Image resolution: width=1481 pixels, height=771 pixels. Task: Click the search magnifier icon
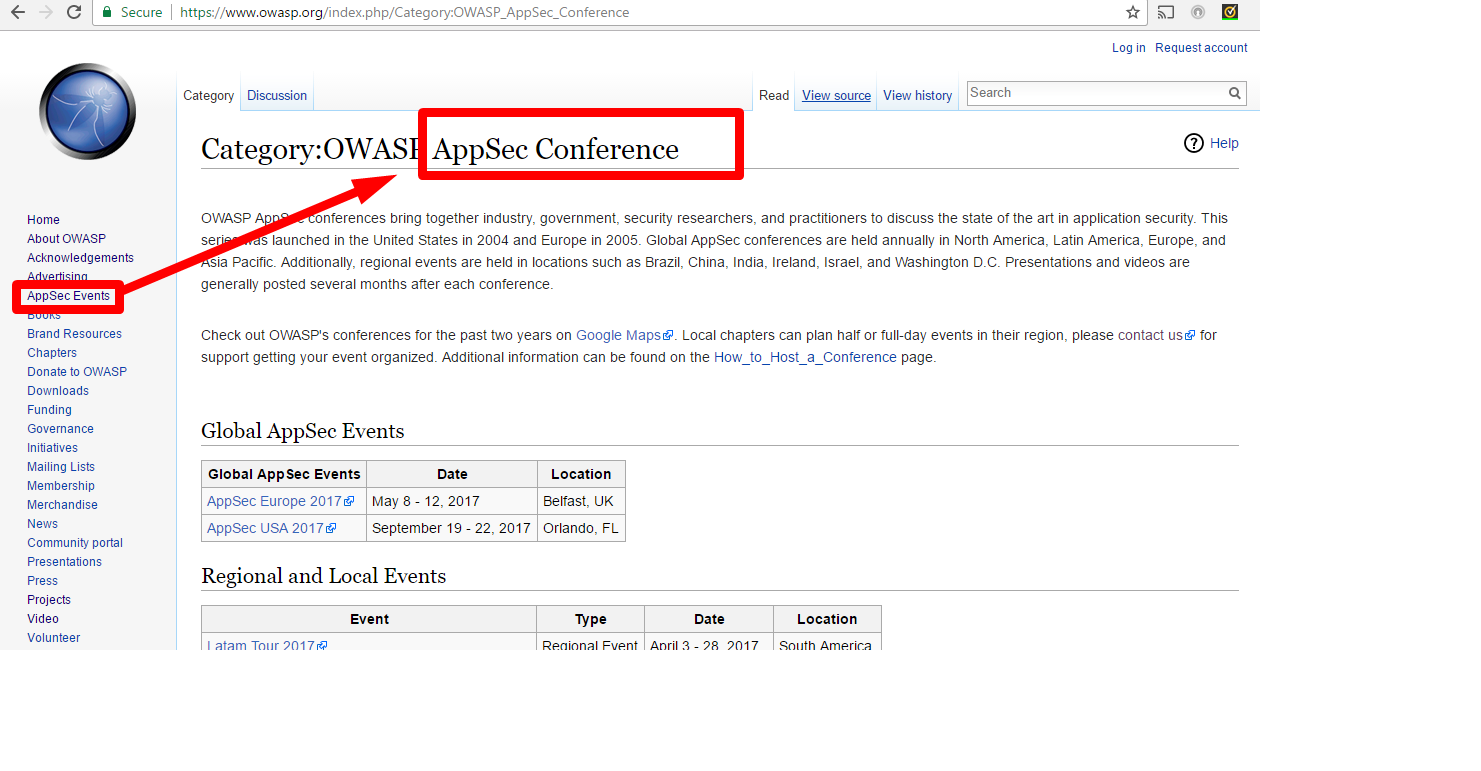click(1236, 93)
